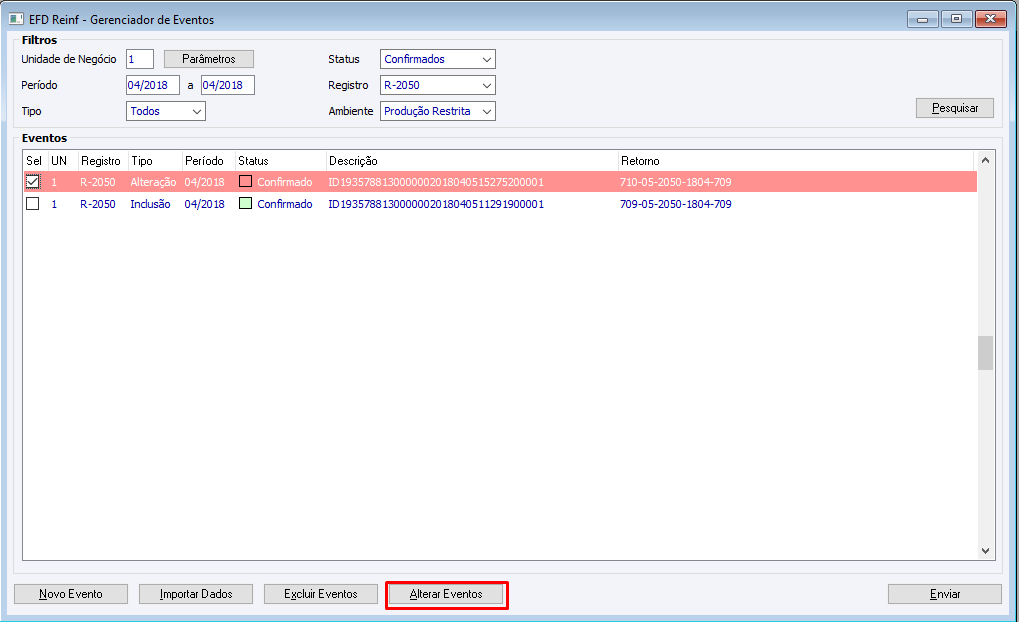Image resolution: width=1019 pixels, height=622 pixels.
Task: Click the Pesquisar button
Action: point(955,108)
